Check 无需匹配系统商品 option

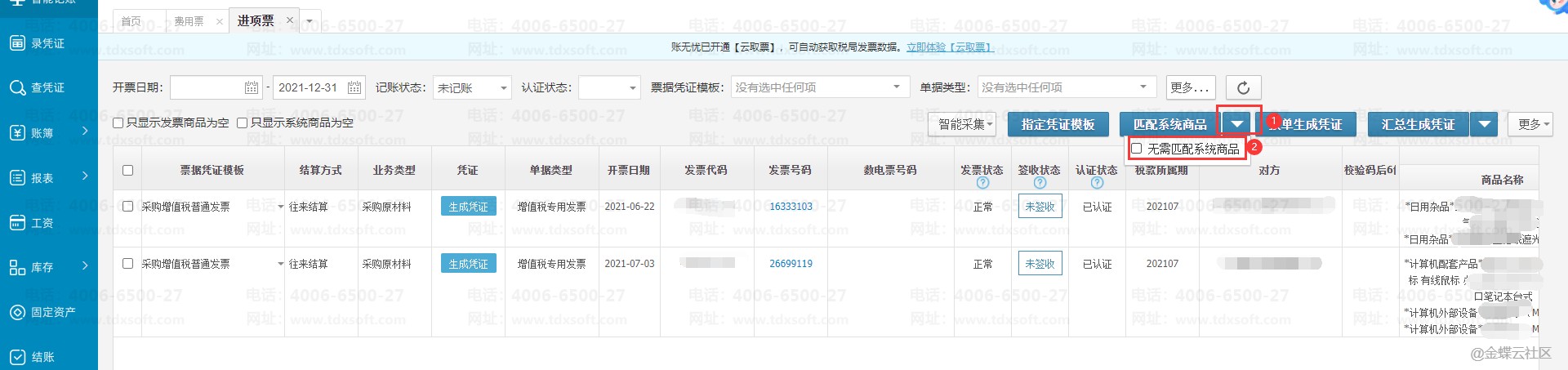click(1137, 149)
